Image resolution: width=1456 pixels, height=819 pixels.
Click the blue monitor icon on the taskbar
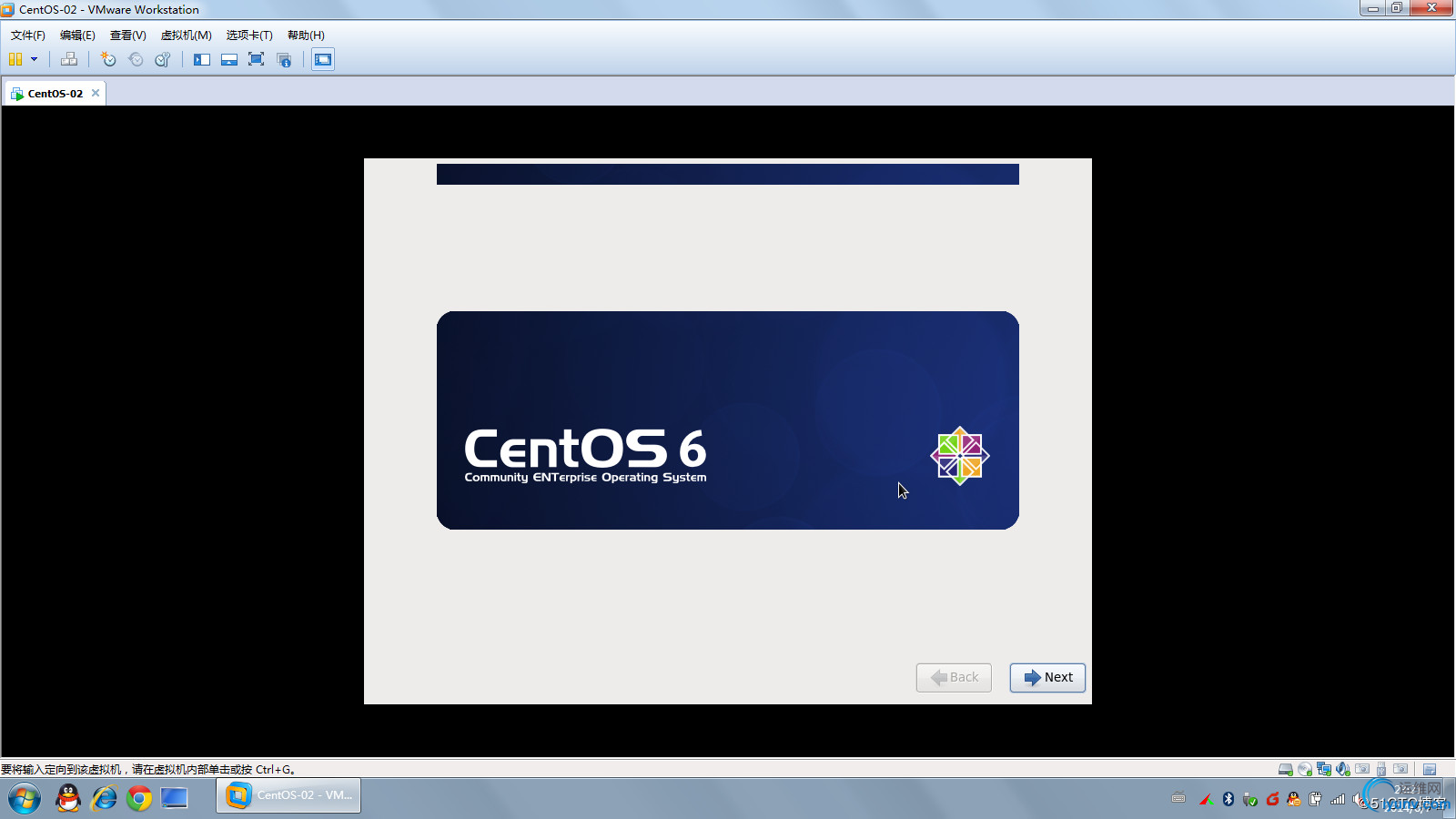[x=174, y=798]
